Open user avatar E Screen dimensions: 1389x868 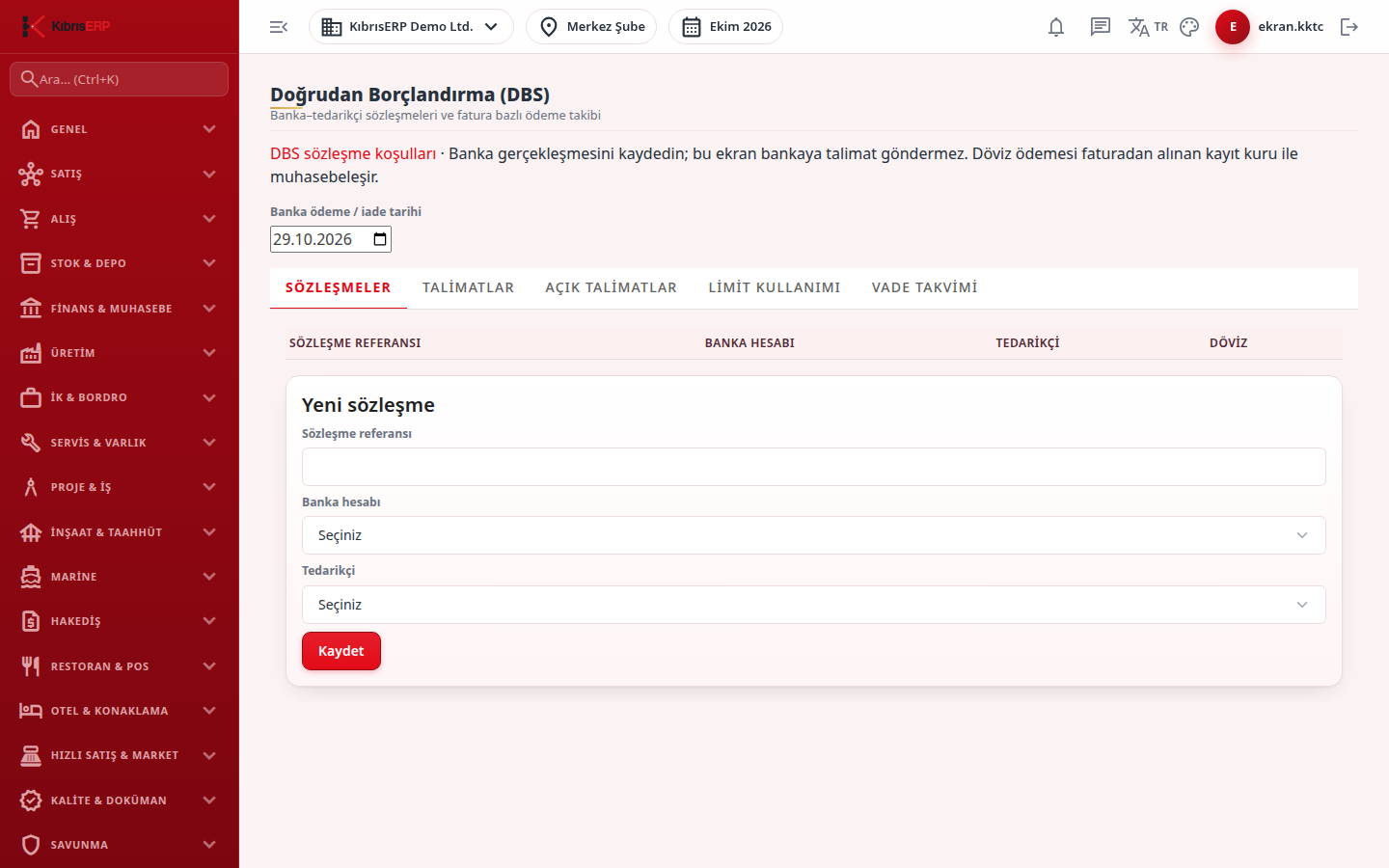[1233, 27]
